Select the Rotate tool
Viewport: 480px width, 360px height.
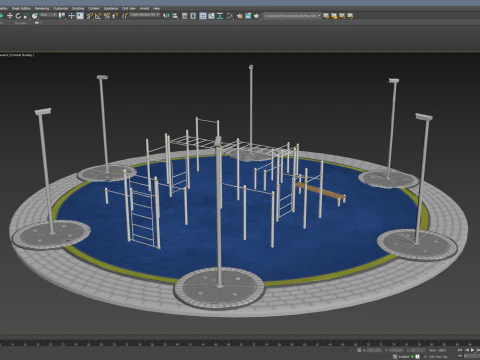pyautogui.click(x=18, y=16)
